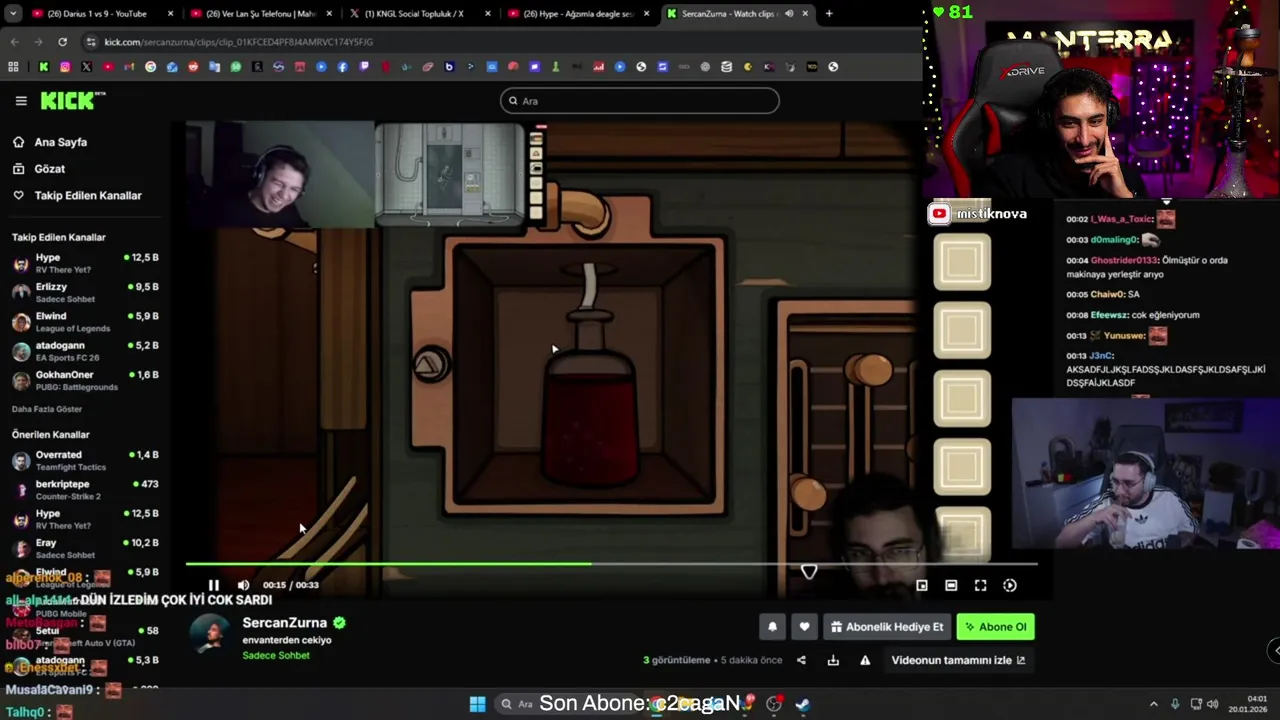
Task: Click the green Abone Ol button
Action: pos(995,627)
